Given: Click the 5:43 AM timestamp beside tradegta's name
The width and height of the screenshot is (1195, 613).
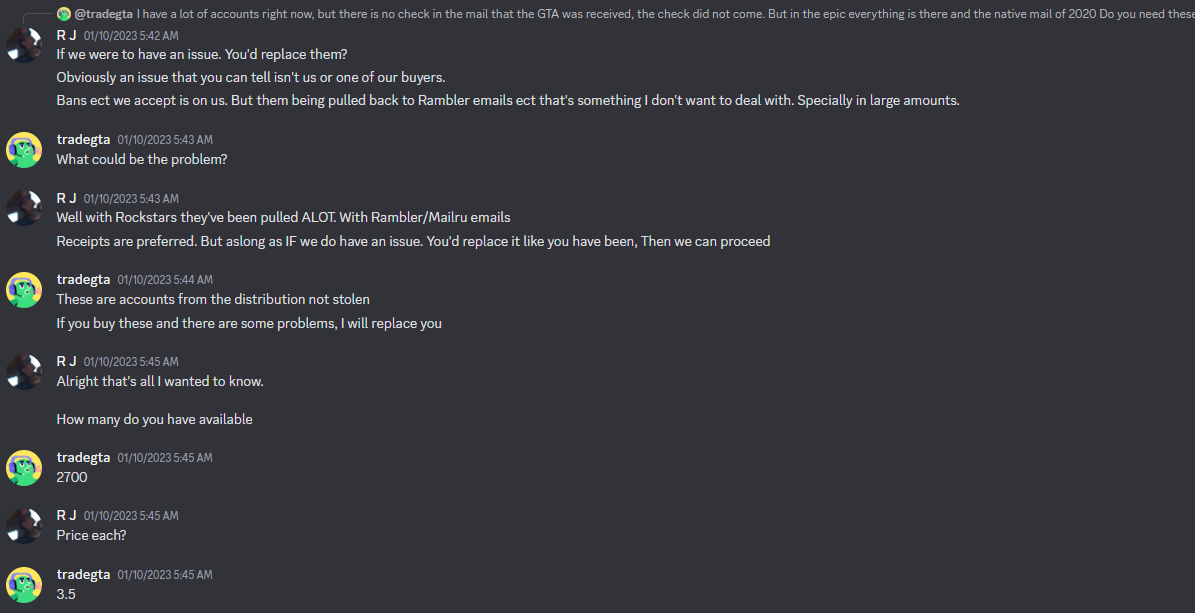Looking at the screenshot, I should pos(165,140).
